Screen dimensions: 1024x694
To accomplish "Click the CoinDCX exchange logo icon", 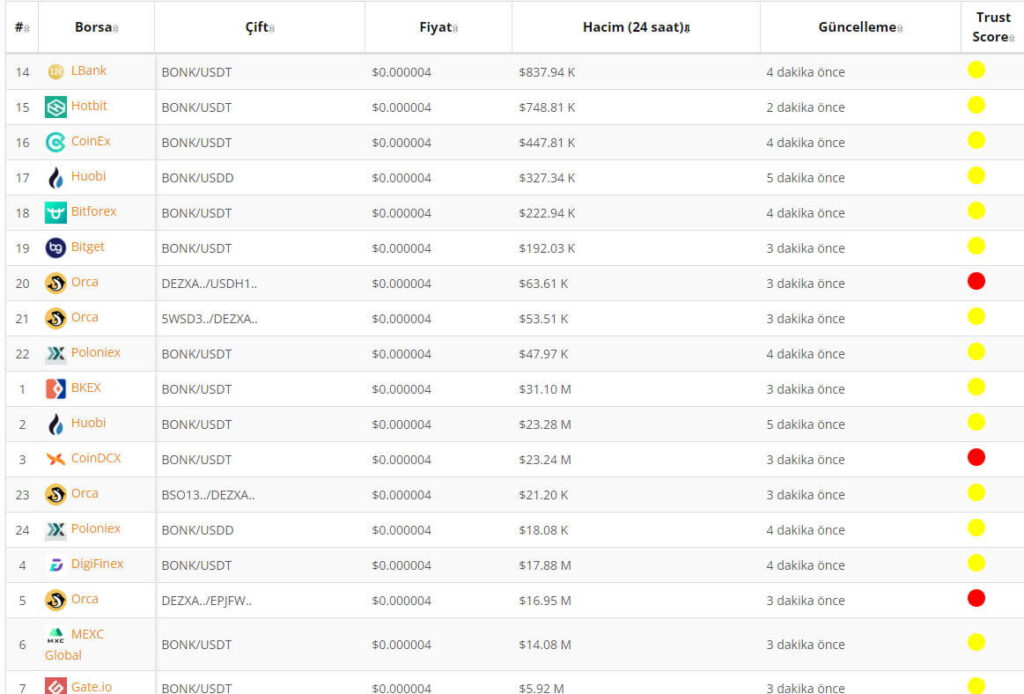I will point(56,460).
